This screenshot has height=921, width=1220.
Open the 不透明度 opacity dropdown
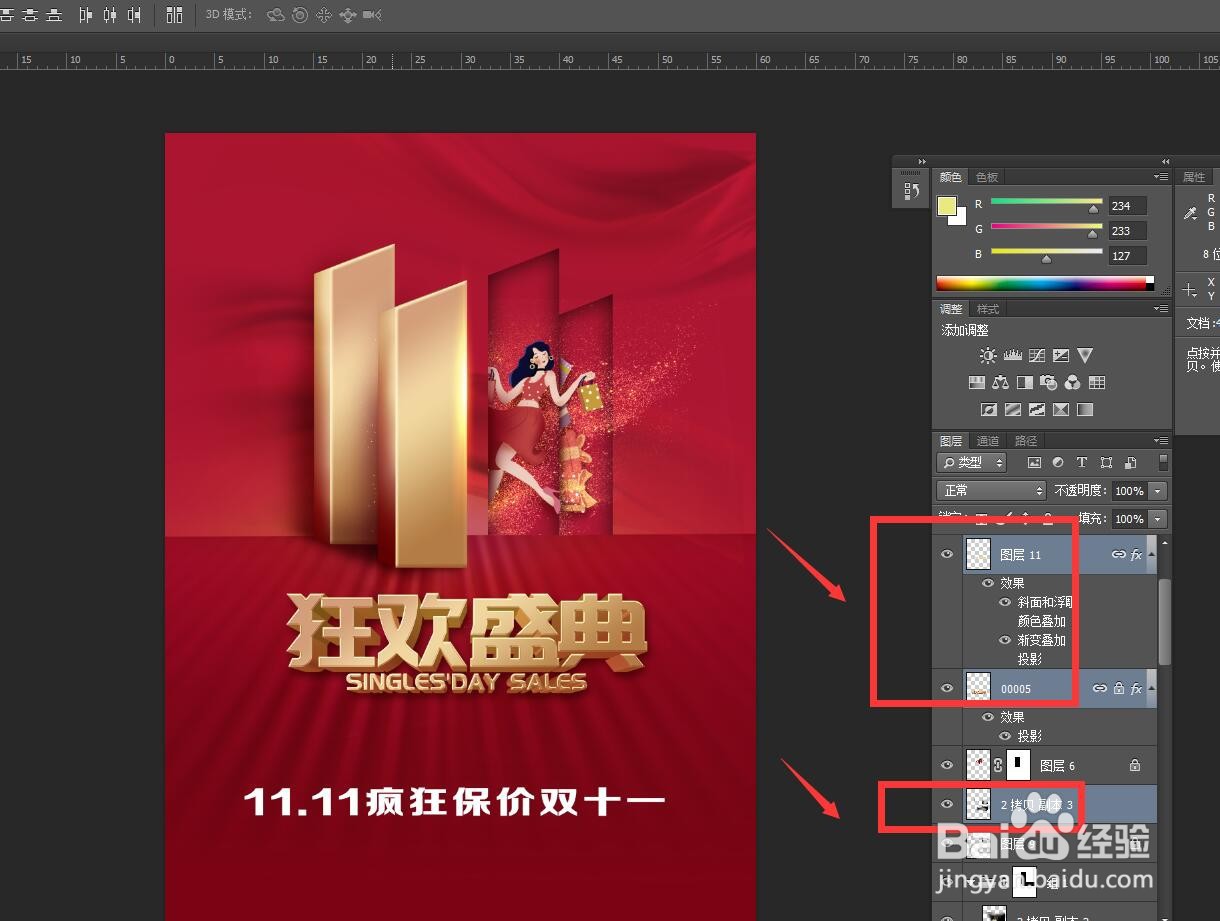[x=1158, y=490]
